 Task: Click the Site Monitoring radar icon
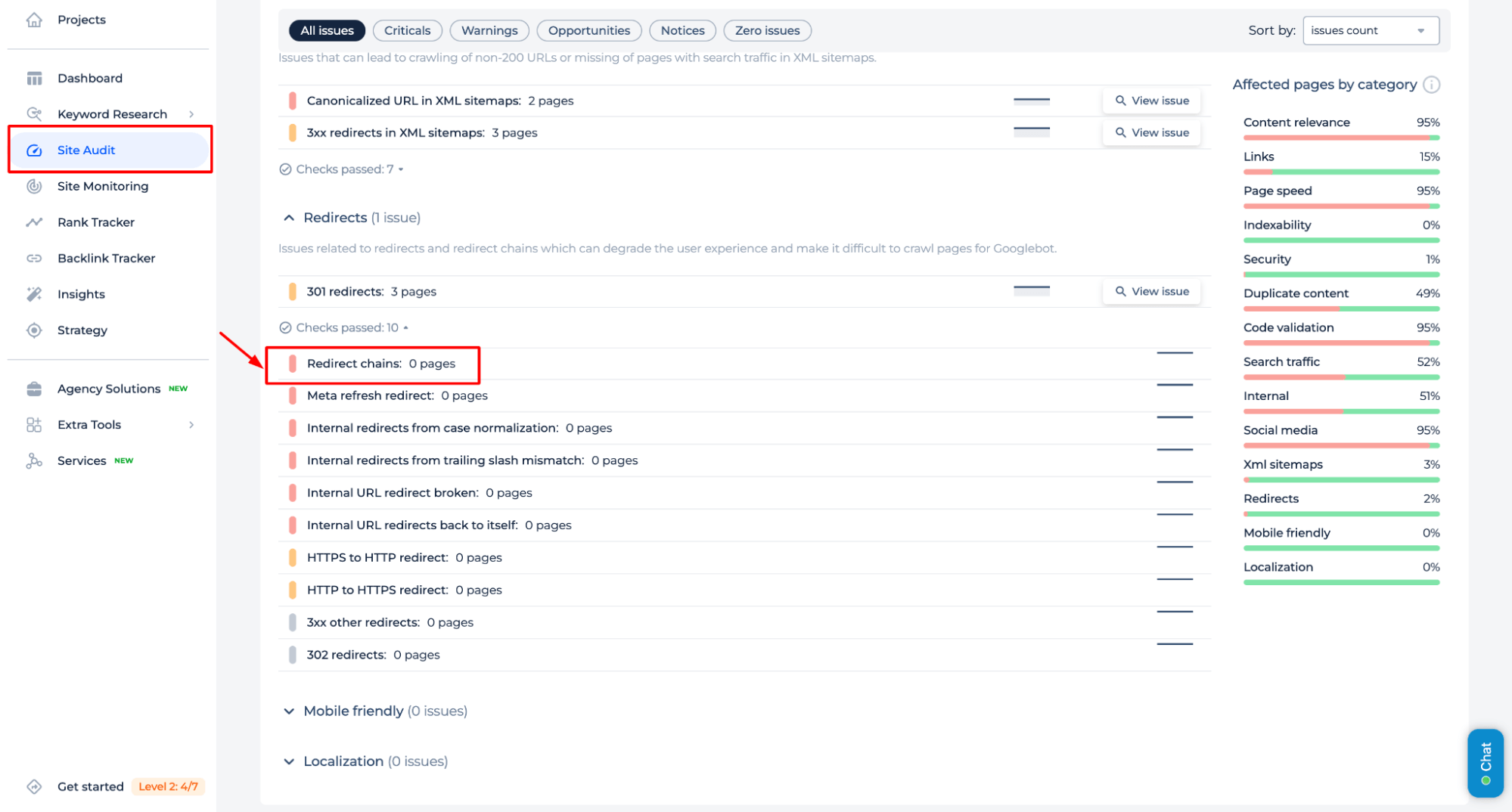tap(34, 186)
